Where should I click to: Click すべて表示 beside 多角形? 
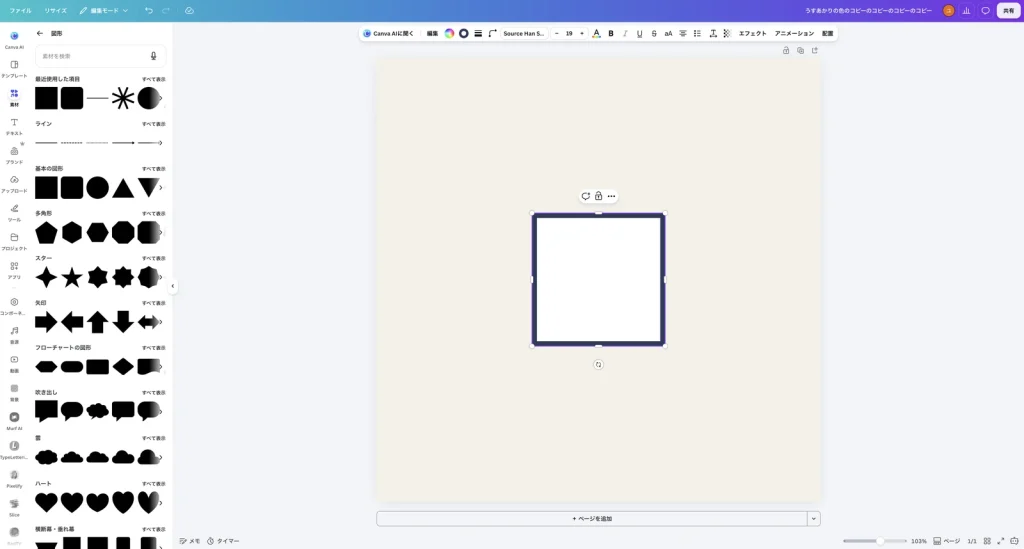tap(154, 213)
